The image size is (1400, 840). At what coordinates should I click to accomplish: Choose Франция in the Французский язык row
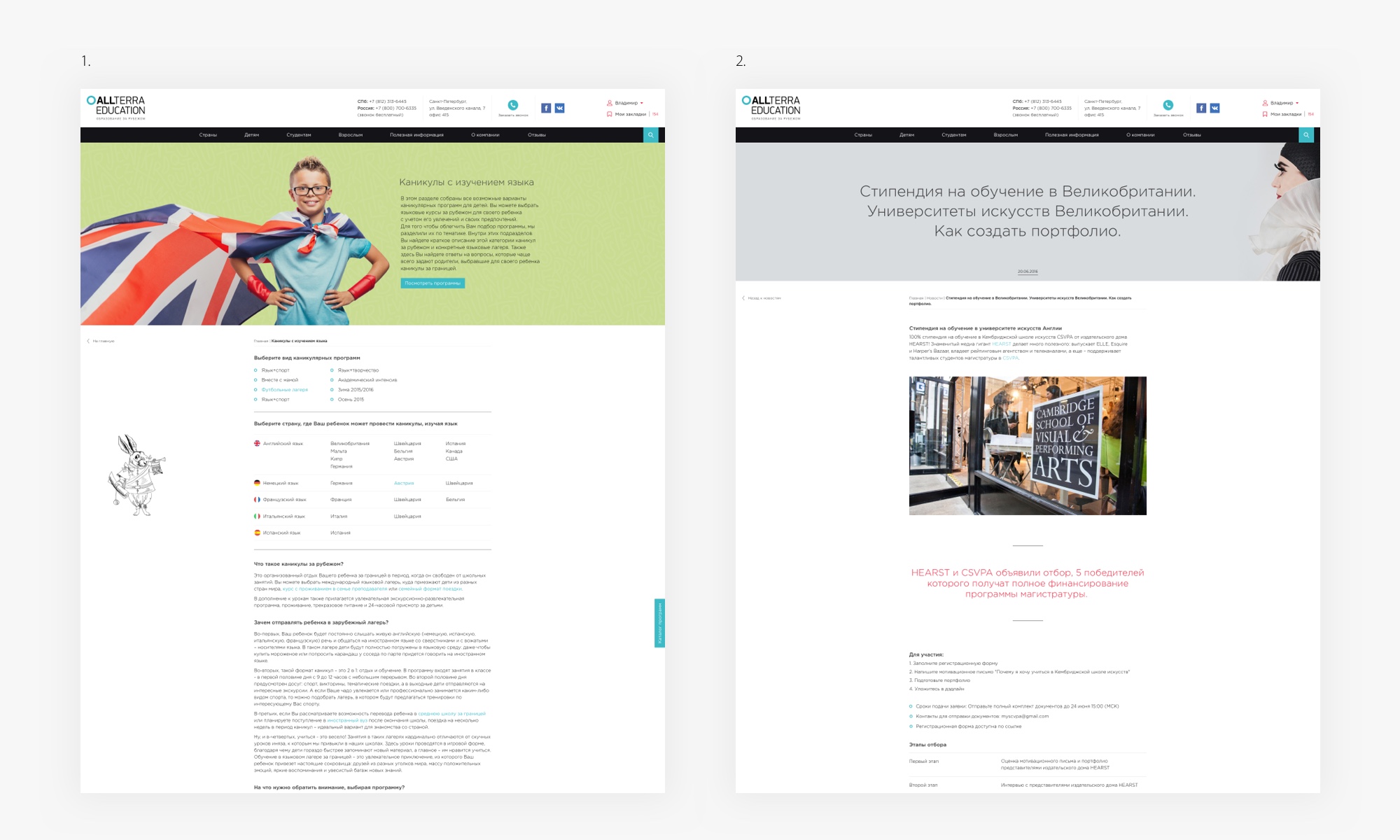click(x=341, y=500)
